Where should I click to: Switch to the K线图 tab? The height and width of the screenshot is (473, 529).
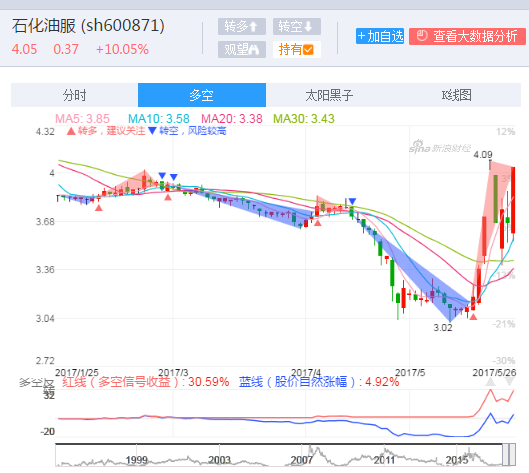pos(456,95)
